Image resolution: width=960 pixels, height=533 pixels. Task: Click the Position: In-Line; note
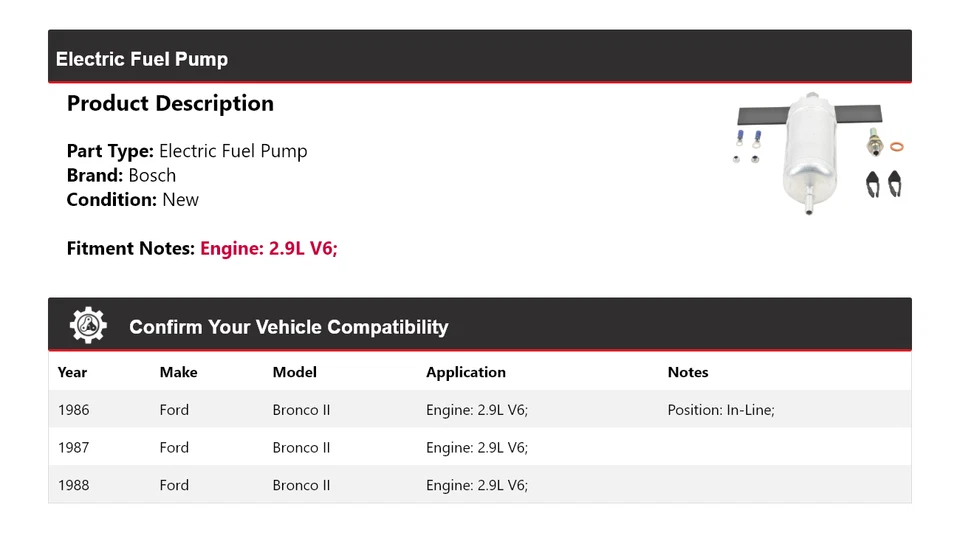tap(720, 410)
